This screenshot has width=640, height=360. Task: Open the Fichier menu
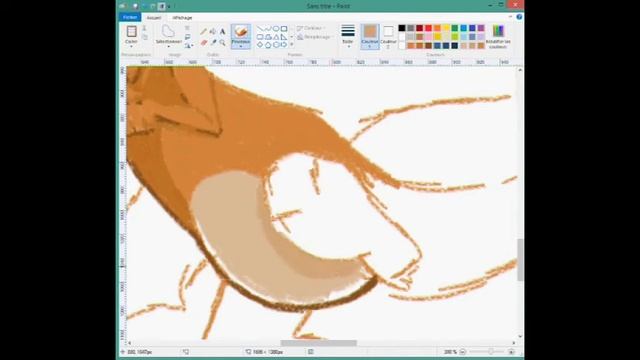[x=130, y=17]
